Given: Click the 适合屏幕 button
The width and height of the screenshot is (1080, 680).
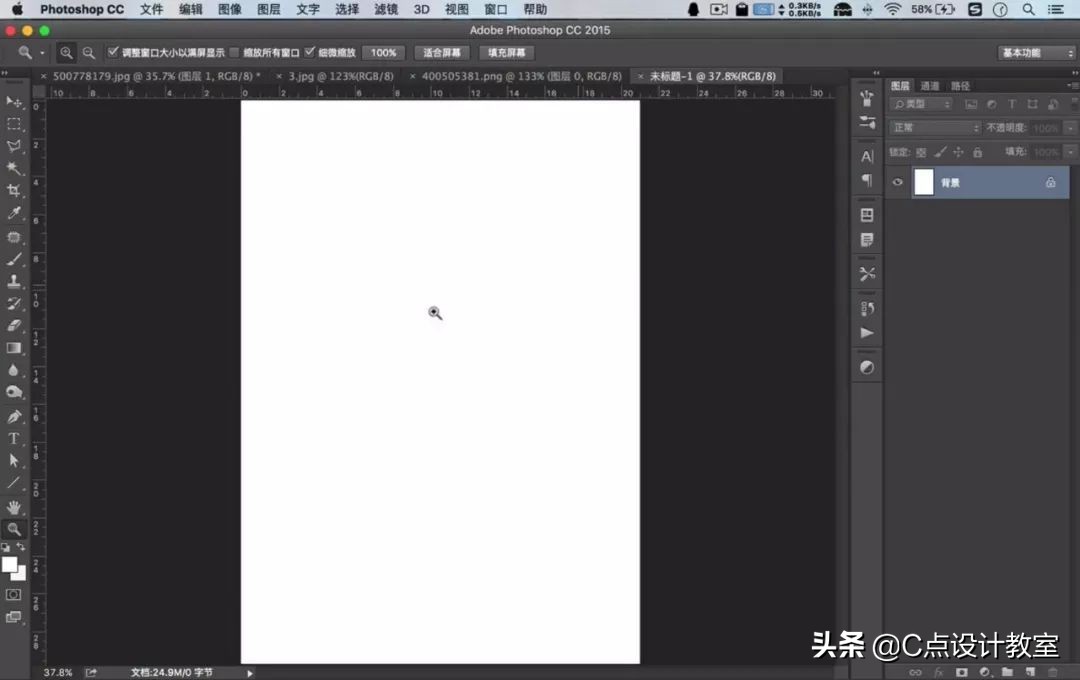Looking at the screenshot, I should click(x=442, y=53).
